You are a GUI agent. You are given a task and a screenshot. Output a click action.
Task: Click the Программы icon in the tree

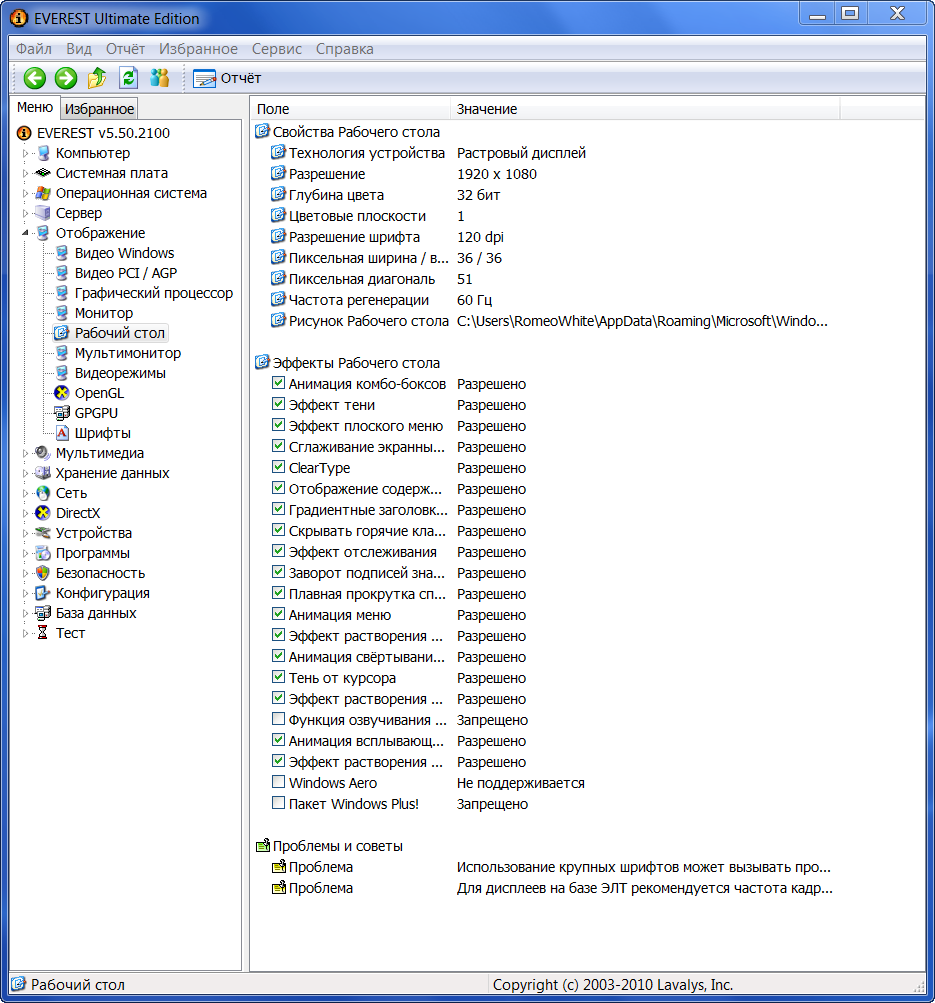point(43,553)
